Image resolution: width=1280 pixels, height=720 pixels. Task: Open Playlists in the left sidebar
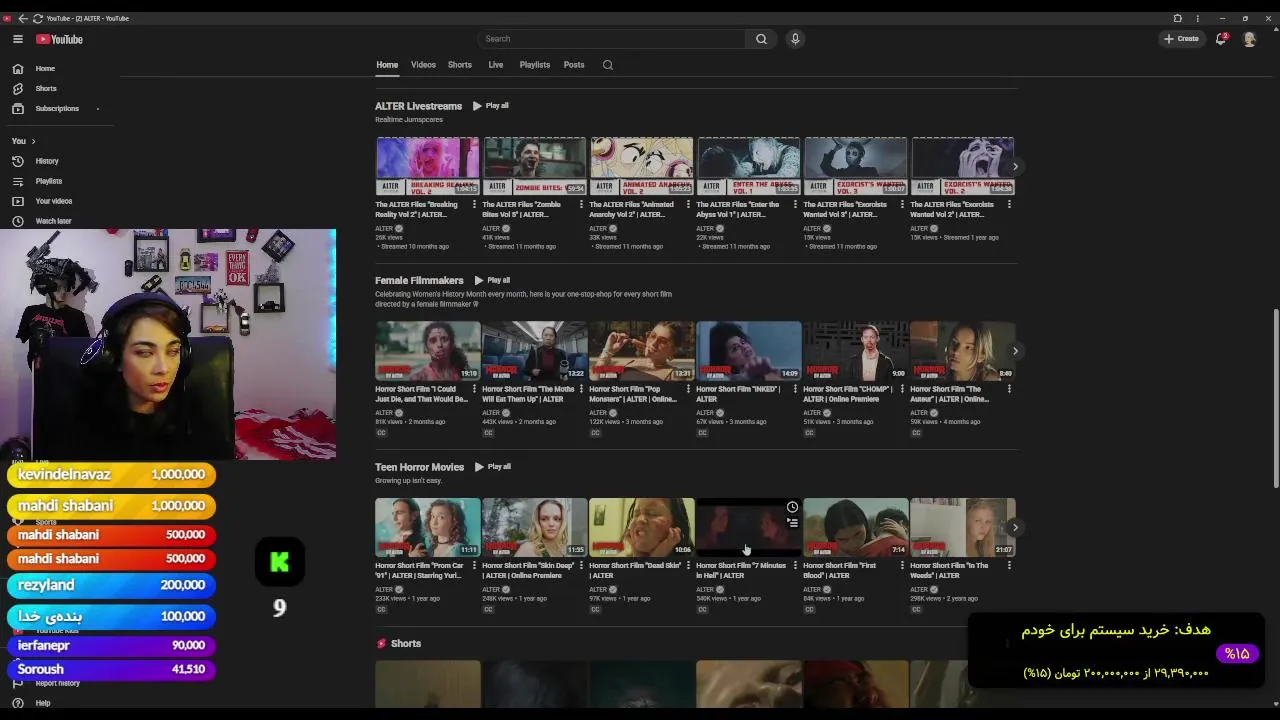coord(48,181)
